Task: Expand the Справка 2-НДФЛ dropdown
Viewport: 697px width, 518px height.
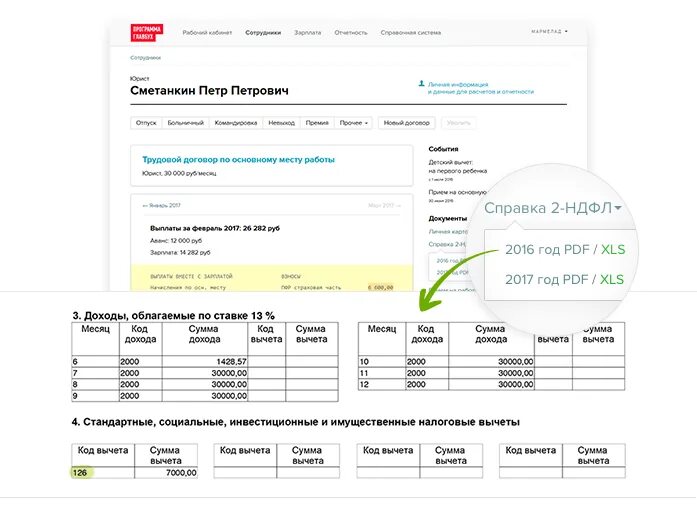Action: 553,208
